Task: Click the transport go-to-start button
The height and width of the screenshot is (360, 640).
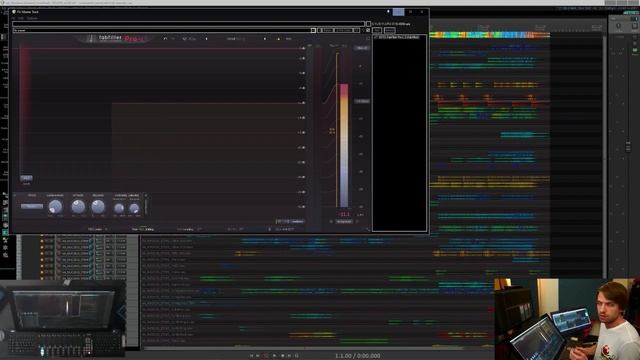Action: pos(251,356)
